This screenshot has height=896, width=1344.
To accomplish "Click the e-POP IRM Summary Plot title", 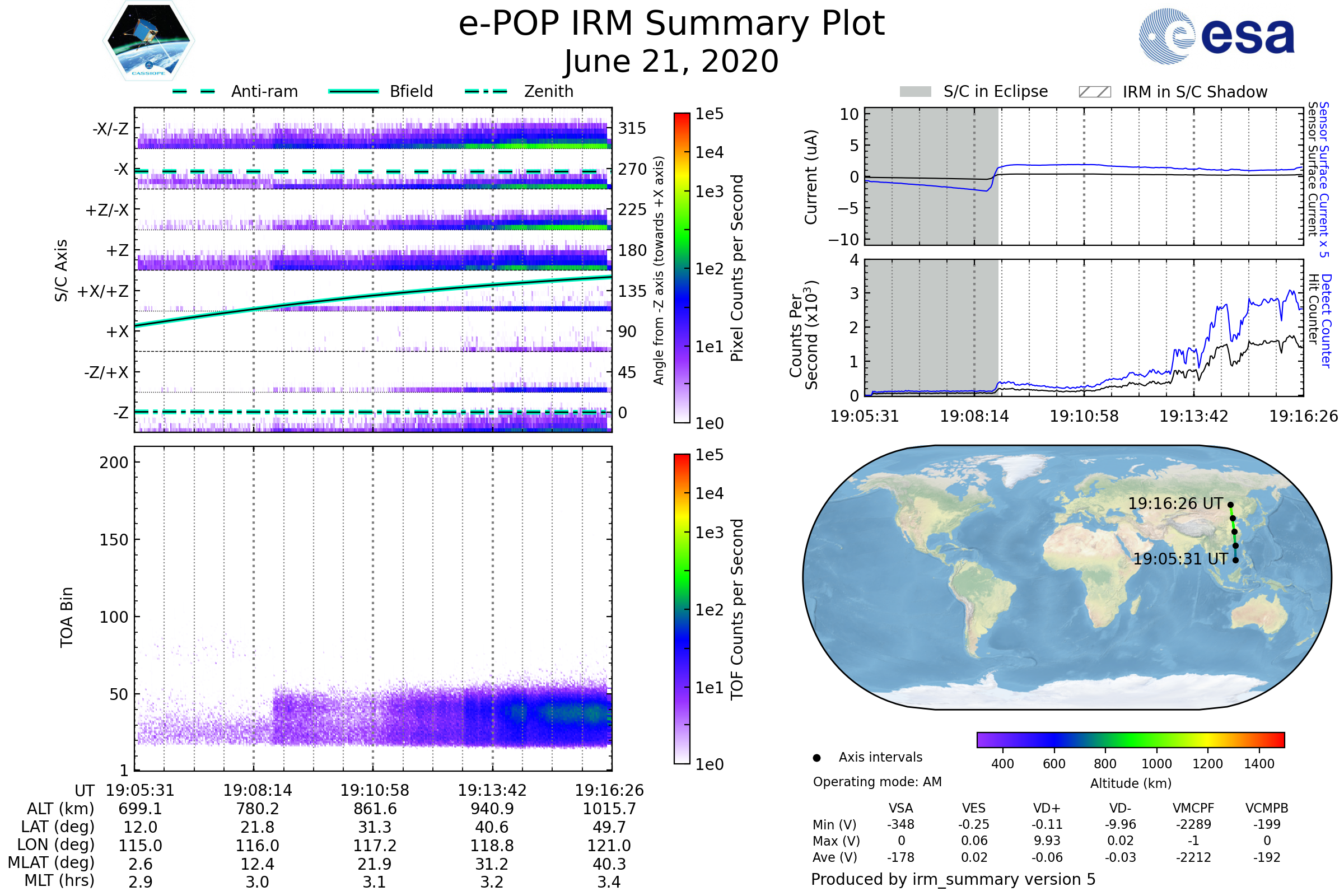I will tap(671, 24).
